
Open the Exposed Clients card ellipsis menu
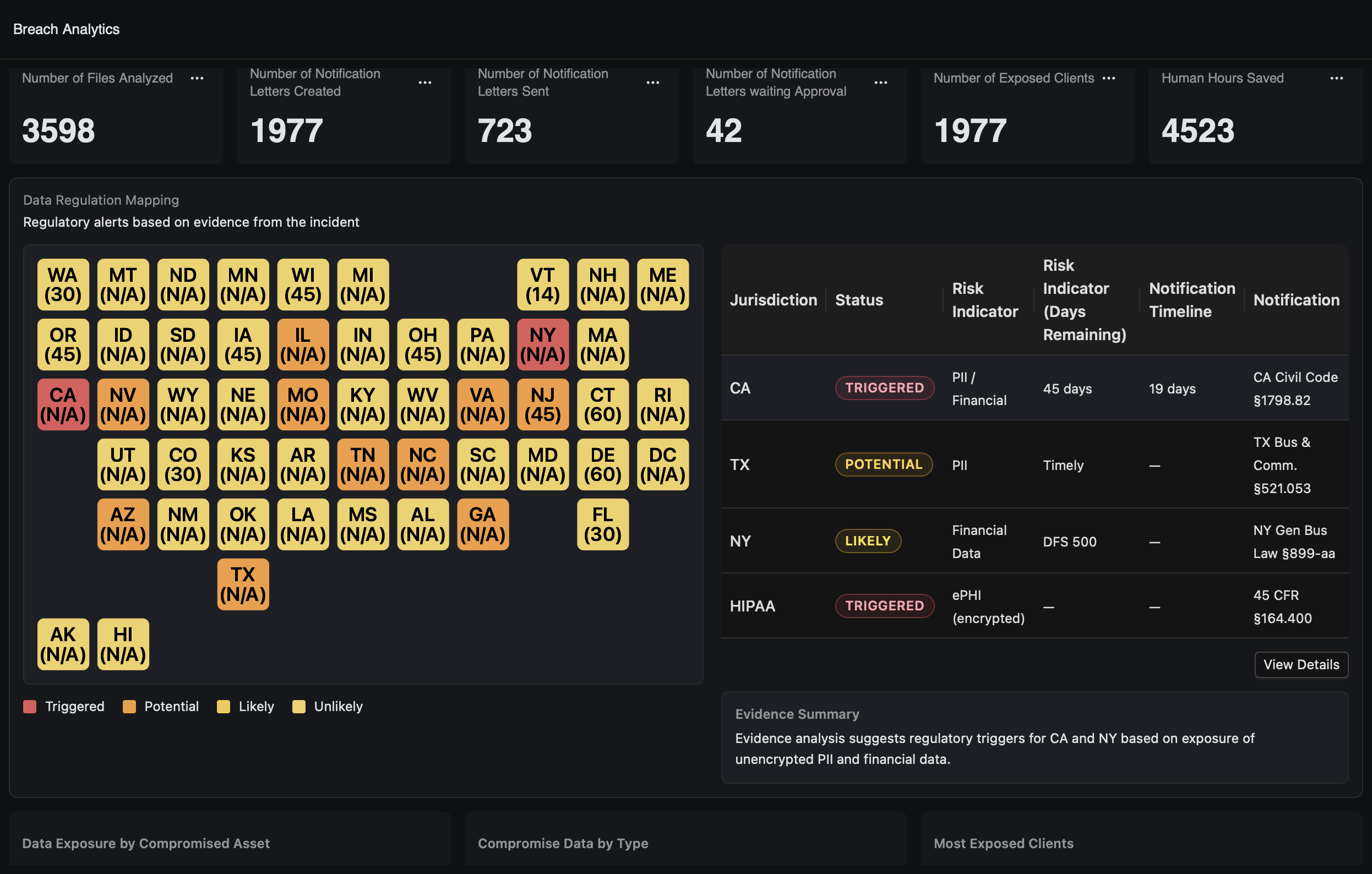[x=1109, y=78]
